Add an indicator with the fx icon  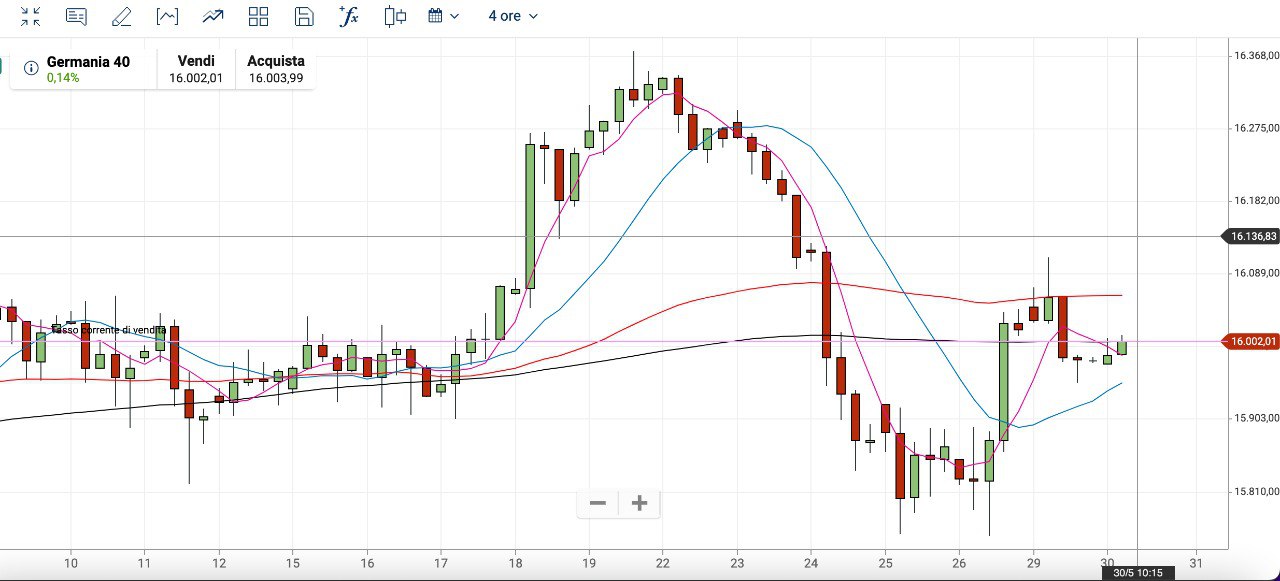click(x=349, y=16)
